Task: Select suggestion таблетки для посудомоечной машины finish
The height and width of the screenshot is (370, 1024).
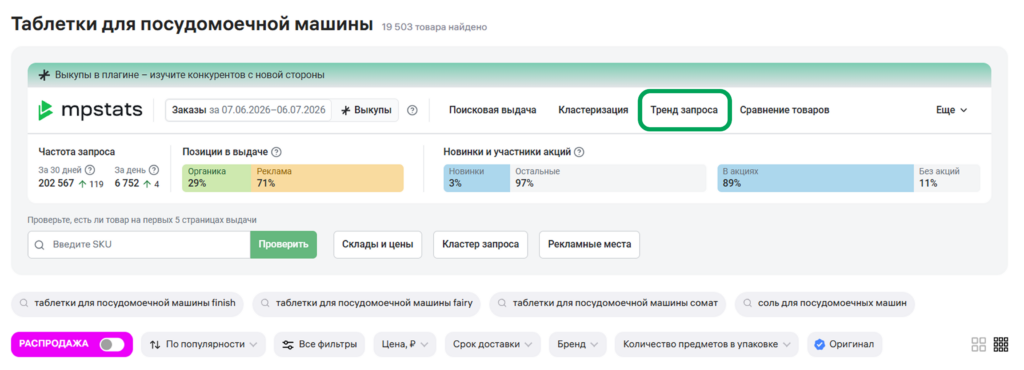Action: pos(127,303)
